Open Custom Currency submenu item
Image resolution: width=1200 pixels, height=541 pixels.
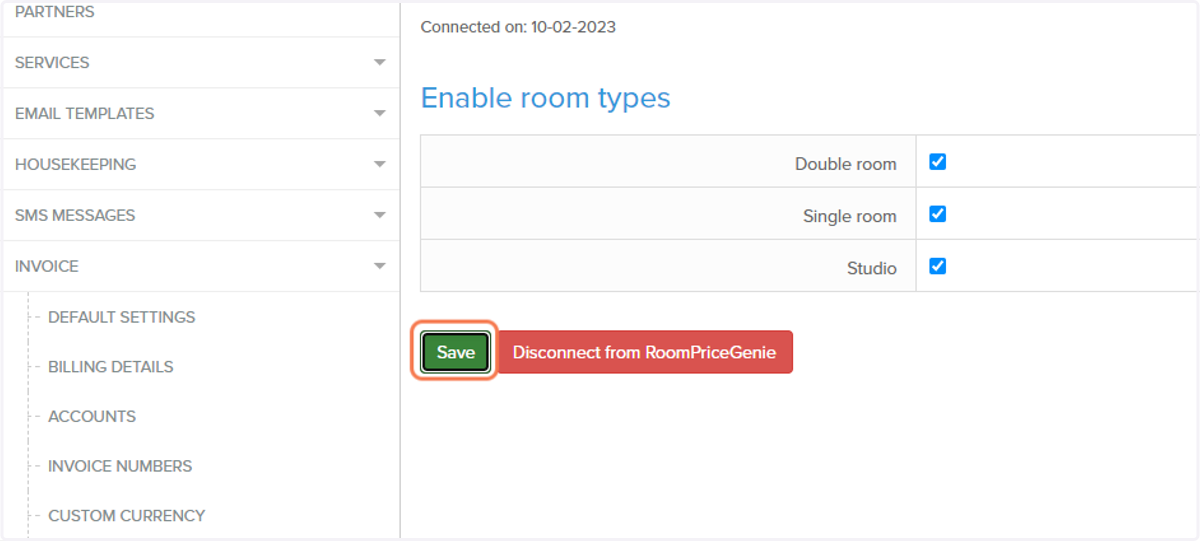(127, 516)
